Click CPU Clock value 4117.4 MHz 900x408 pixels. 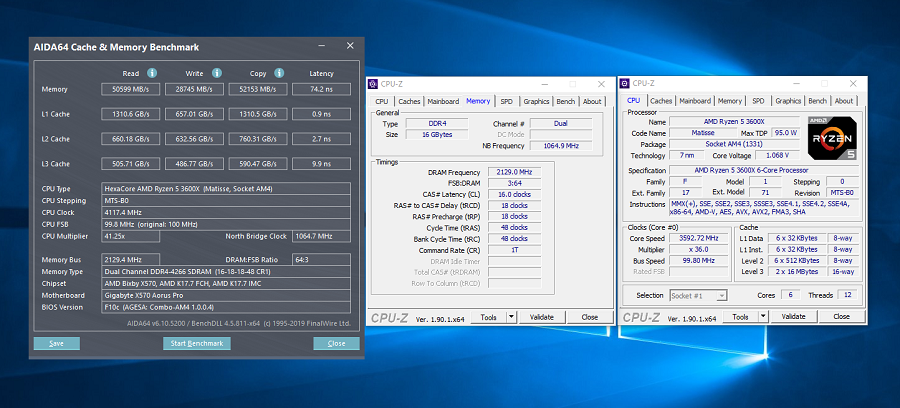tap(226, 212)
